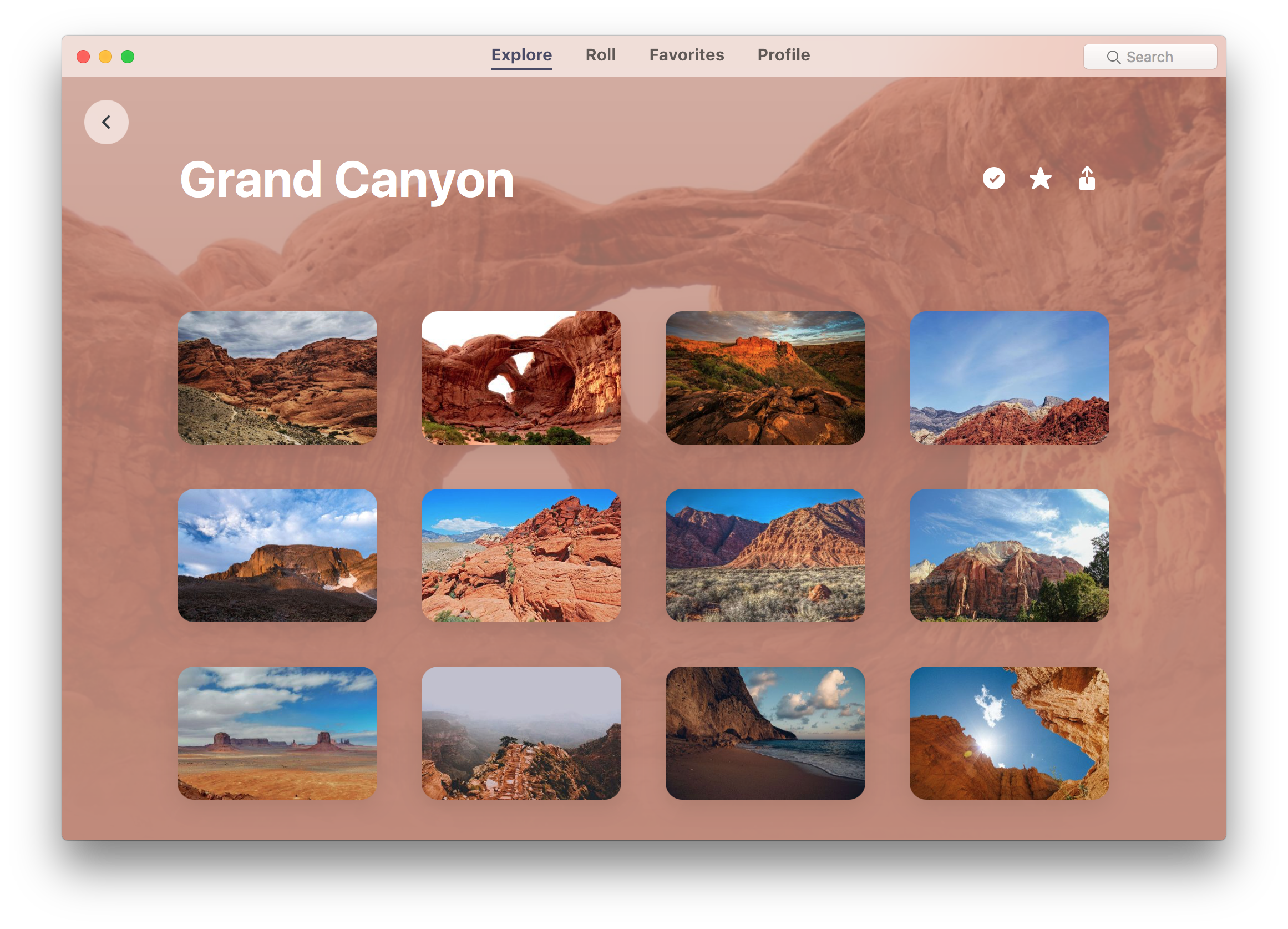Open the Roll tab
Viewport: 1288px width, 929px height.
(x=600, y=55)
